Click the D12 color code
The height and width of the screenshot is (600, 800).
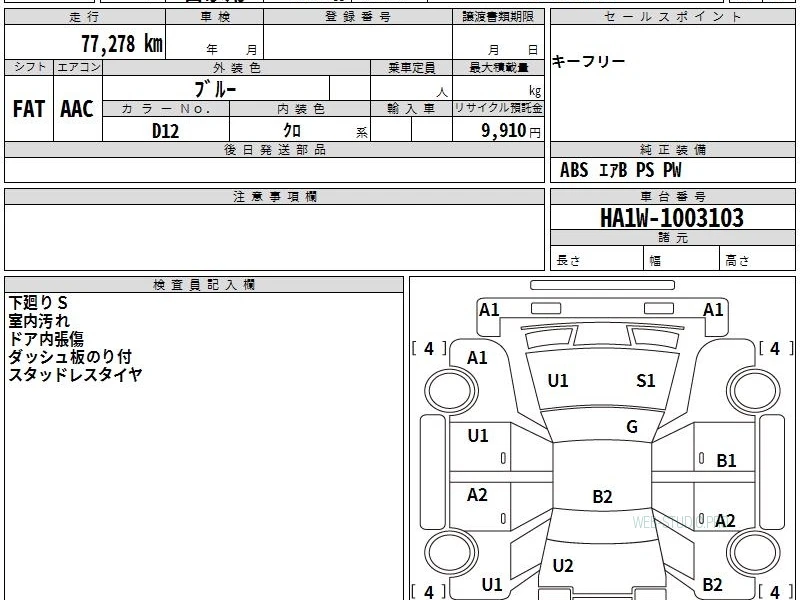tap(166, 131)
